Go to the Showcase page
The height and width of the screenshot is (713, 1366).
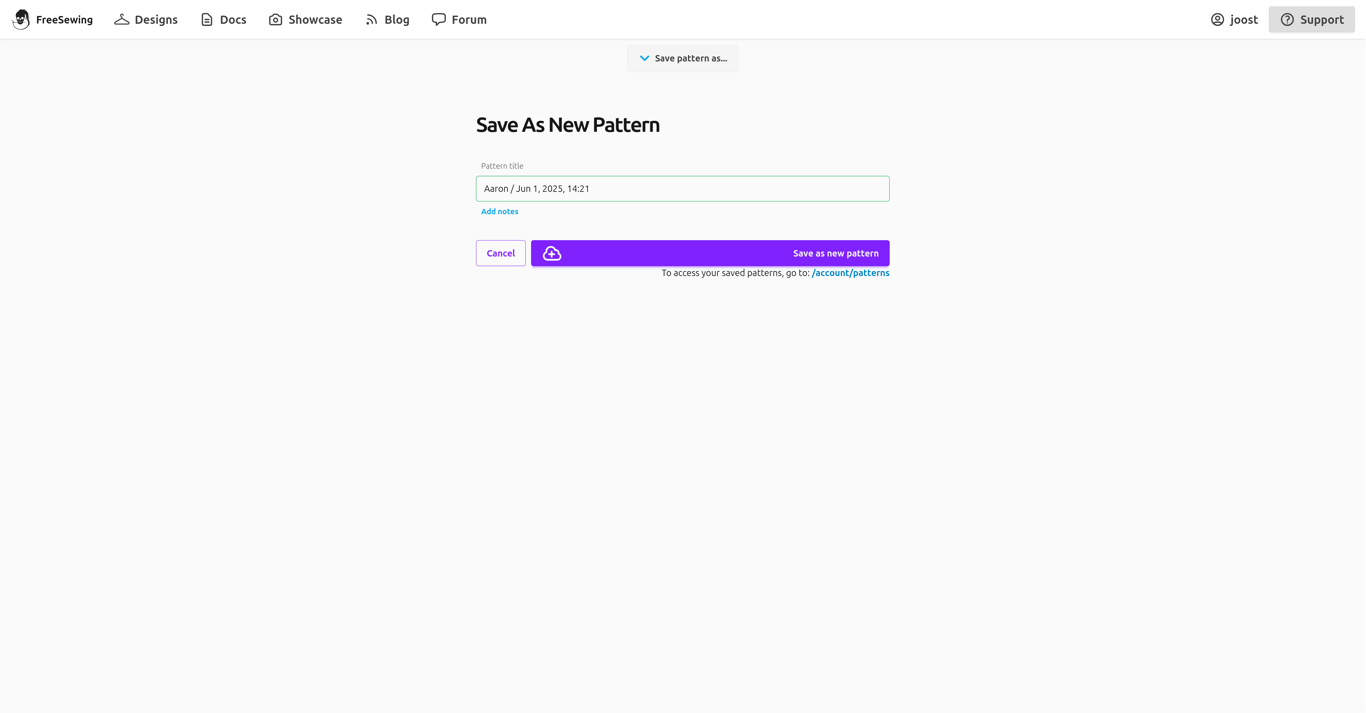(305, 19)
